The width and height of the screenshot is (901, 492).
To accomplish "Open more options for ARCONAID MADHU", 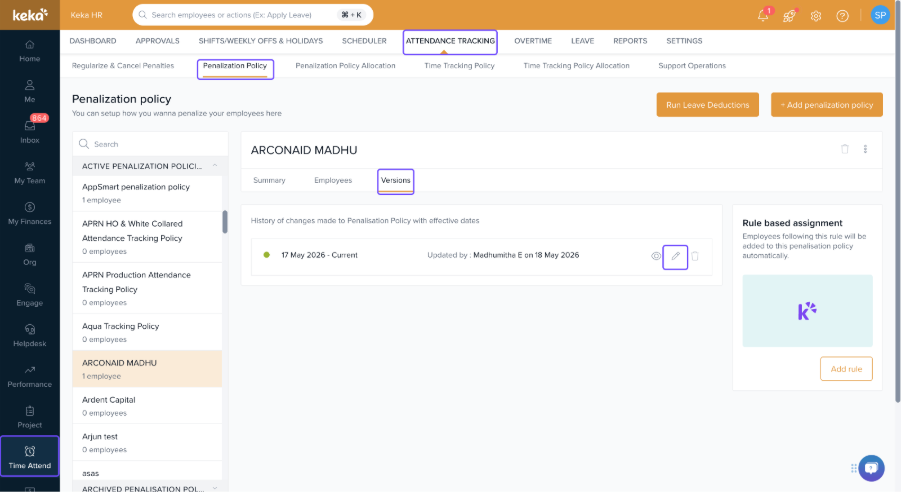I will point(865,149).
